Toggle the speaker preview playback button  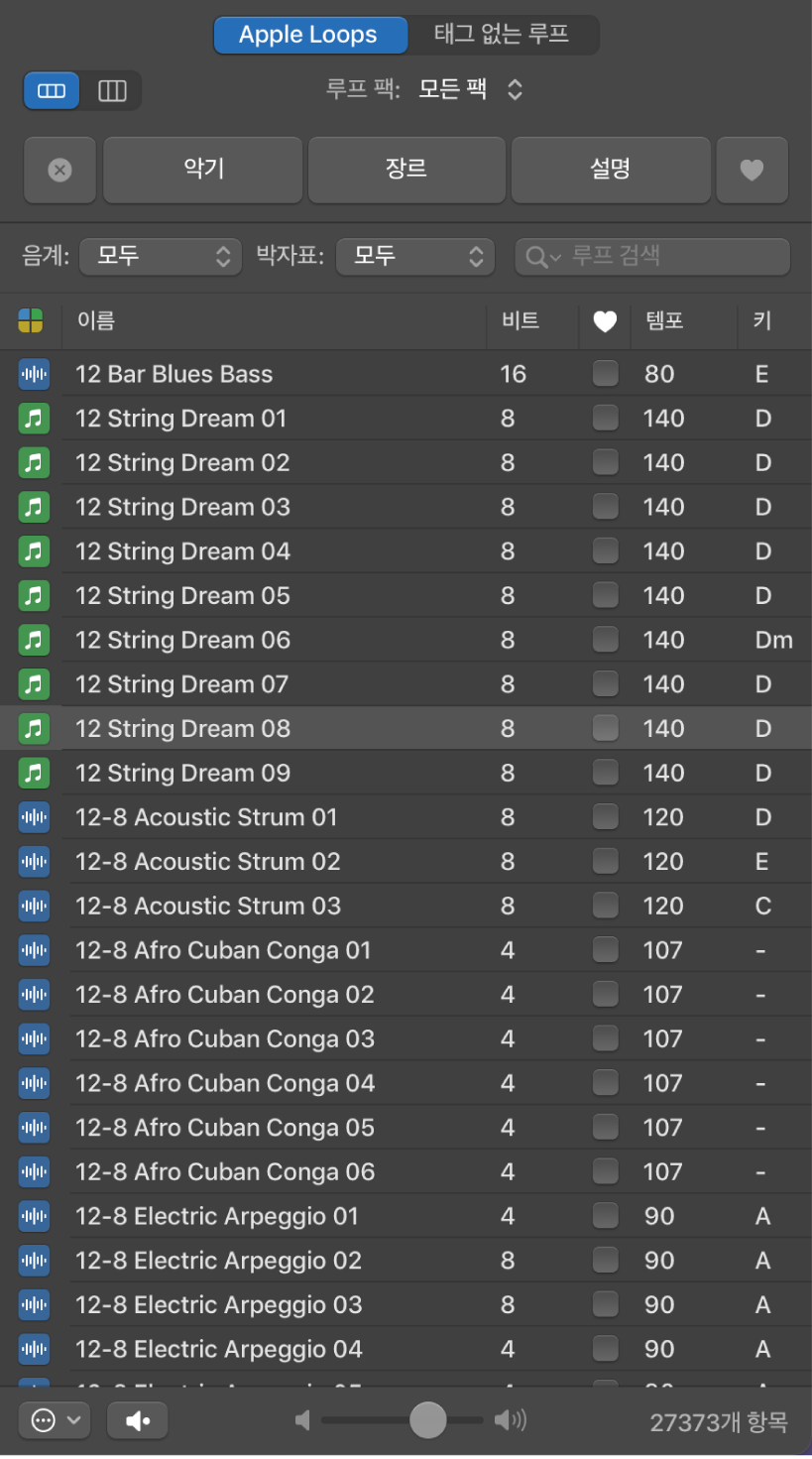click(x=137, y=1420)
